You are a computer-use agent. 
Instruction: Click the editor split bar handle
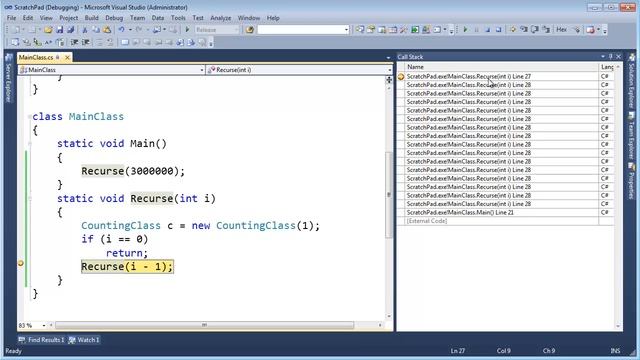[x=389, y=80]
